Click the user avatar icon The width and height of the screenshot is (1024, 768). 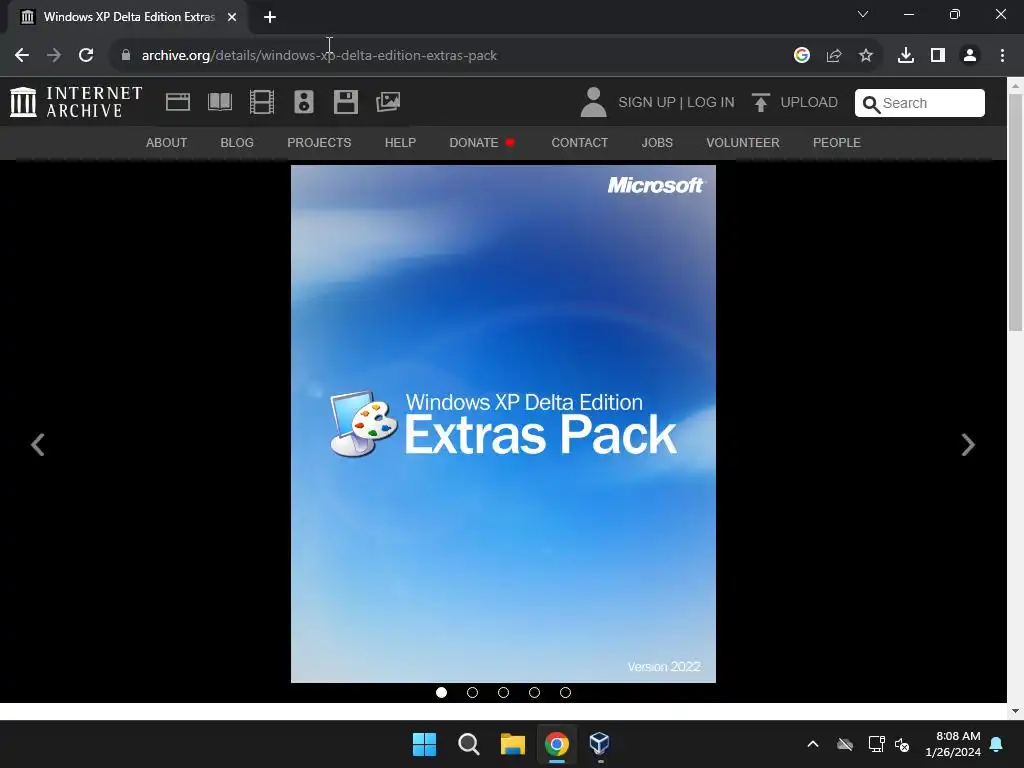click(593, 103)
